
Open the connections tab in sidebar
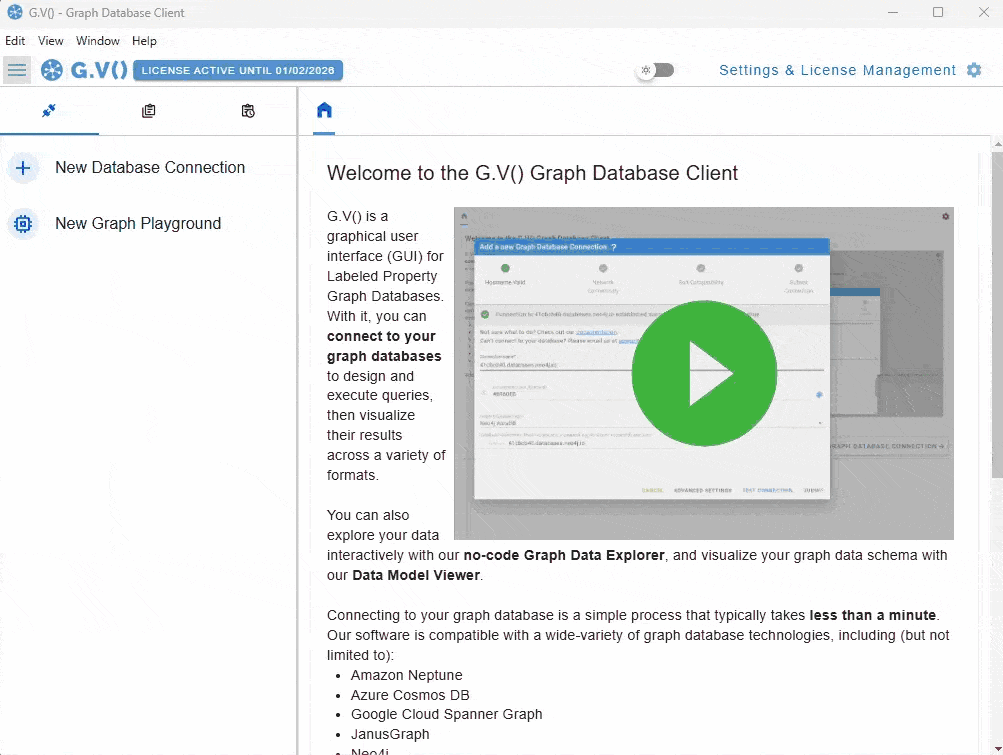pyautogui.click(x=49, y=111)
